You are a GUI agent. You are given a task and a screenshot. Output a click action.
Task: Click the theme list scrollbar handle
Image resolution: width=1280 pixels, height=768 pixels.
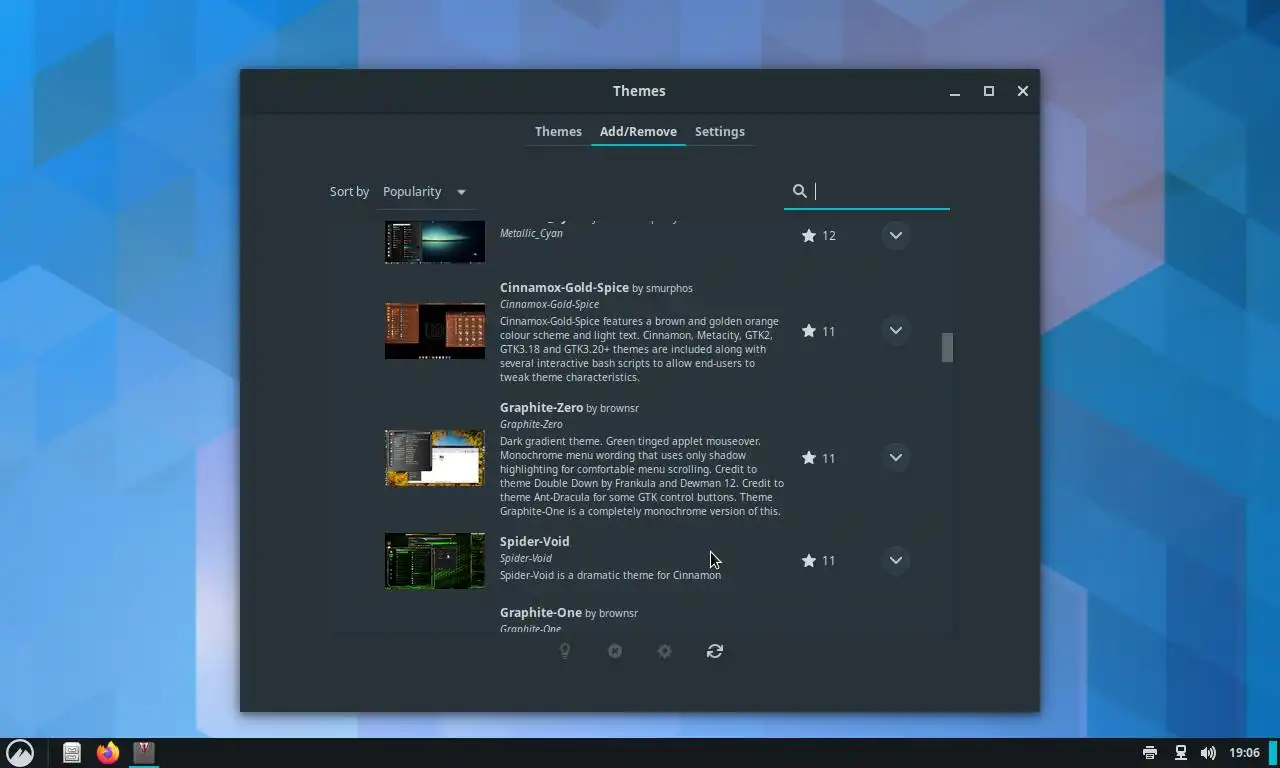click(x=947, y=348)
